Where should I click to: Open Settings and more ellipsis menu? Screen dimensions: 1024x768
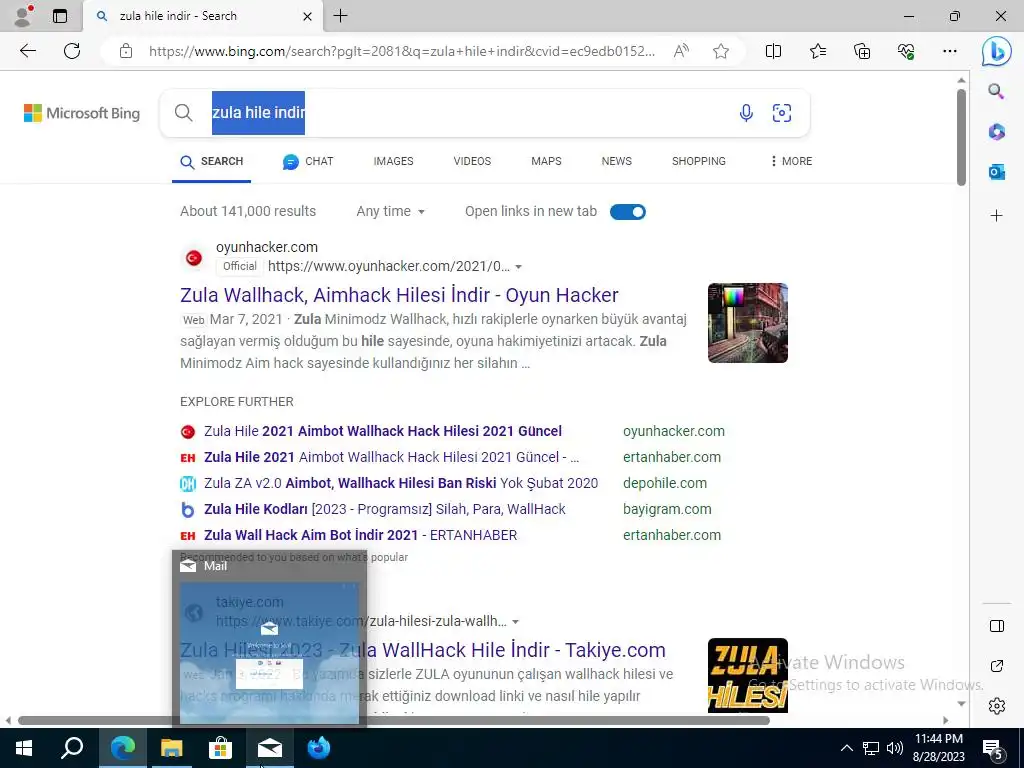click(950, 51)
